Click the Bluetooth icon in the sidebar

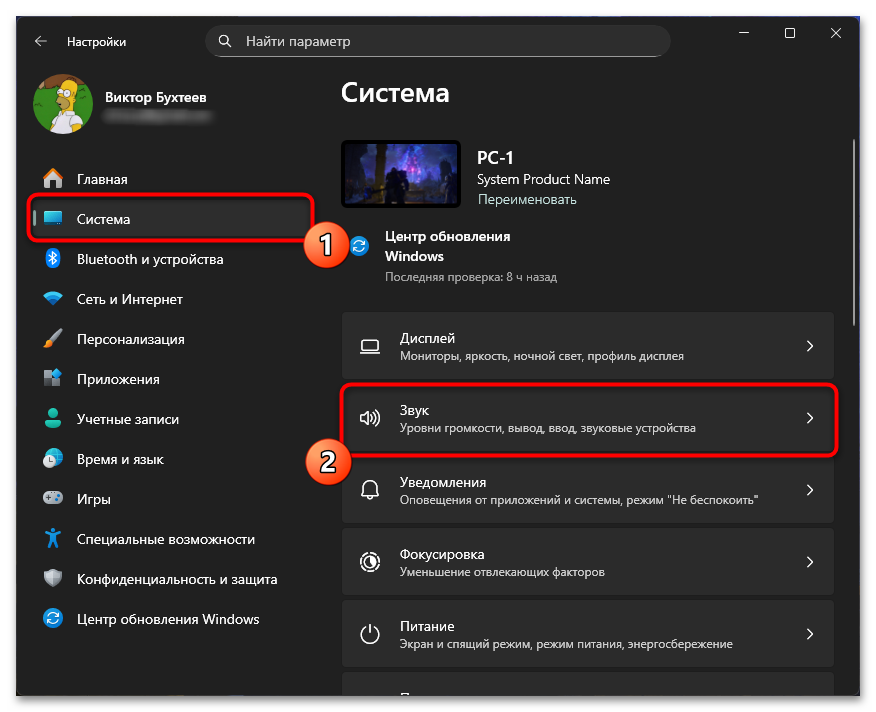coord(54,258)
